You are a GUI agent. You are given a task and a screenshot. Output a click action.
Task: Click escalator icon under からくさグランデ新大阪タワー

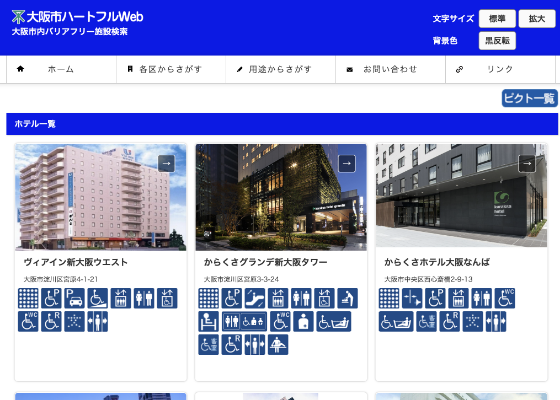pyautogui.click(x=255, y=298)
